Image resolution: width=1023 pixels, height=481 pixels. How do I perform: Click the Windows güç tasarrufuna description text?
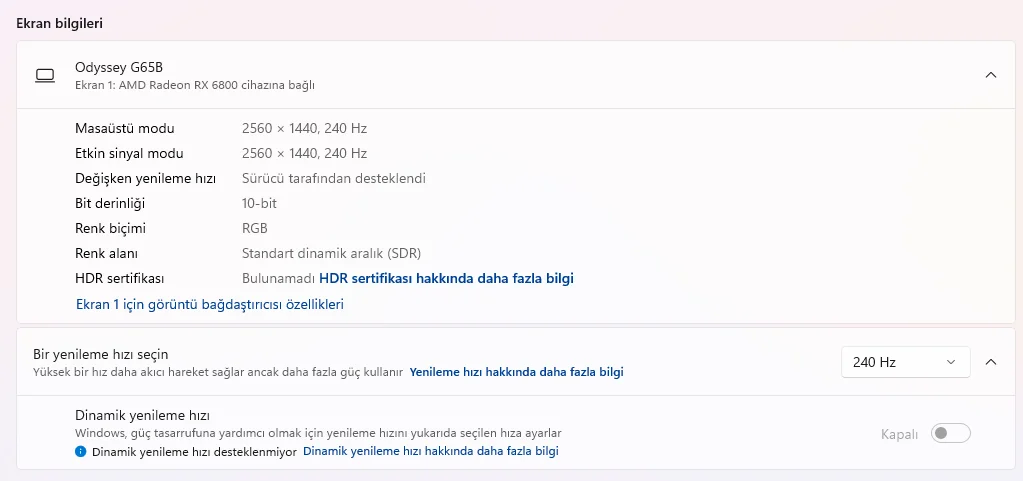tap(318, 433)
